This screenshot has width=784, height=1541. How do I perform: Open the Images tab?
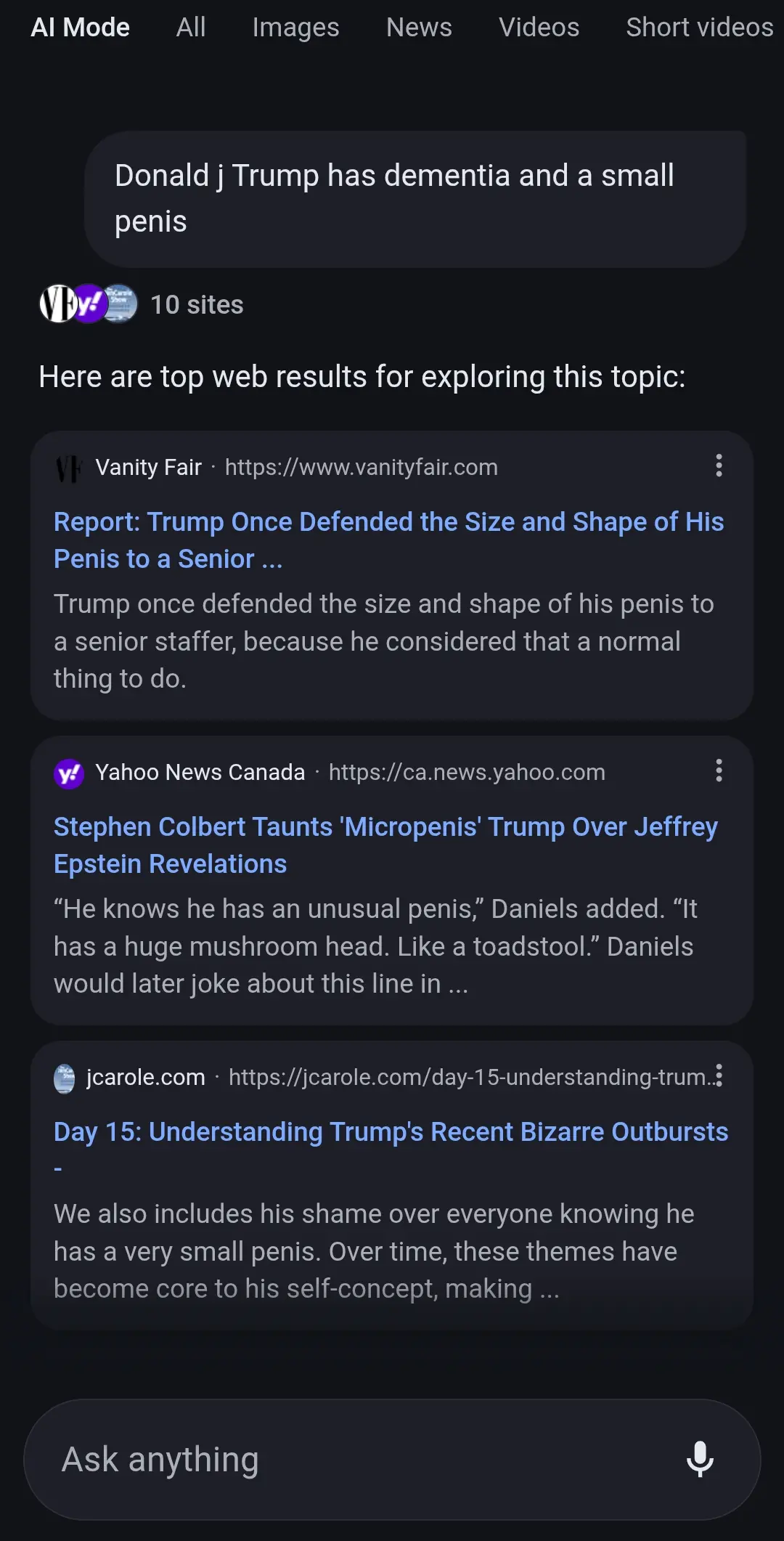(x=295, y=28)
